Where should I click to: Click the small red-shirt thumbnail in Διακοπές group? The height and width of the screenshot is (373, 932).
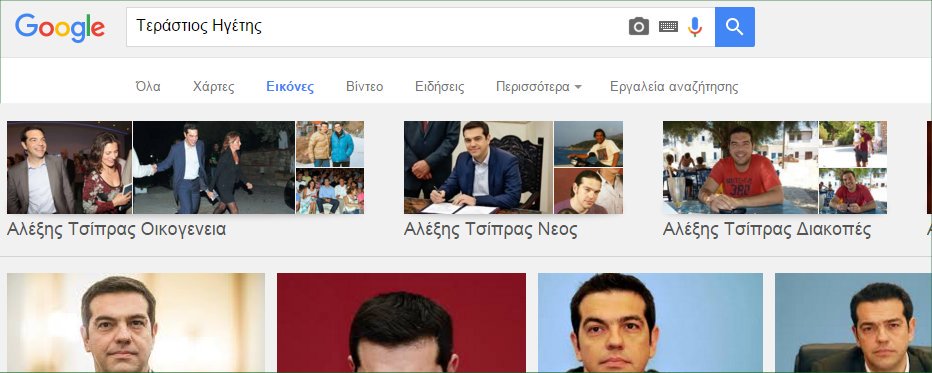click(853, 191)
